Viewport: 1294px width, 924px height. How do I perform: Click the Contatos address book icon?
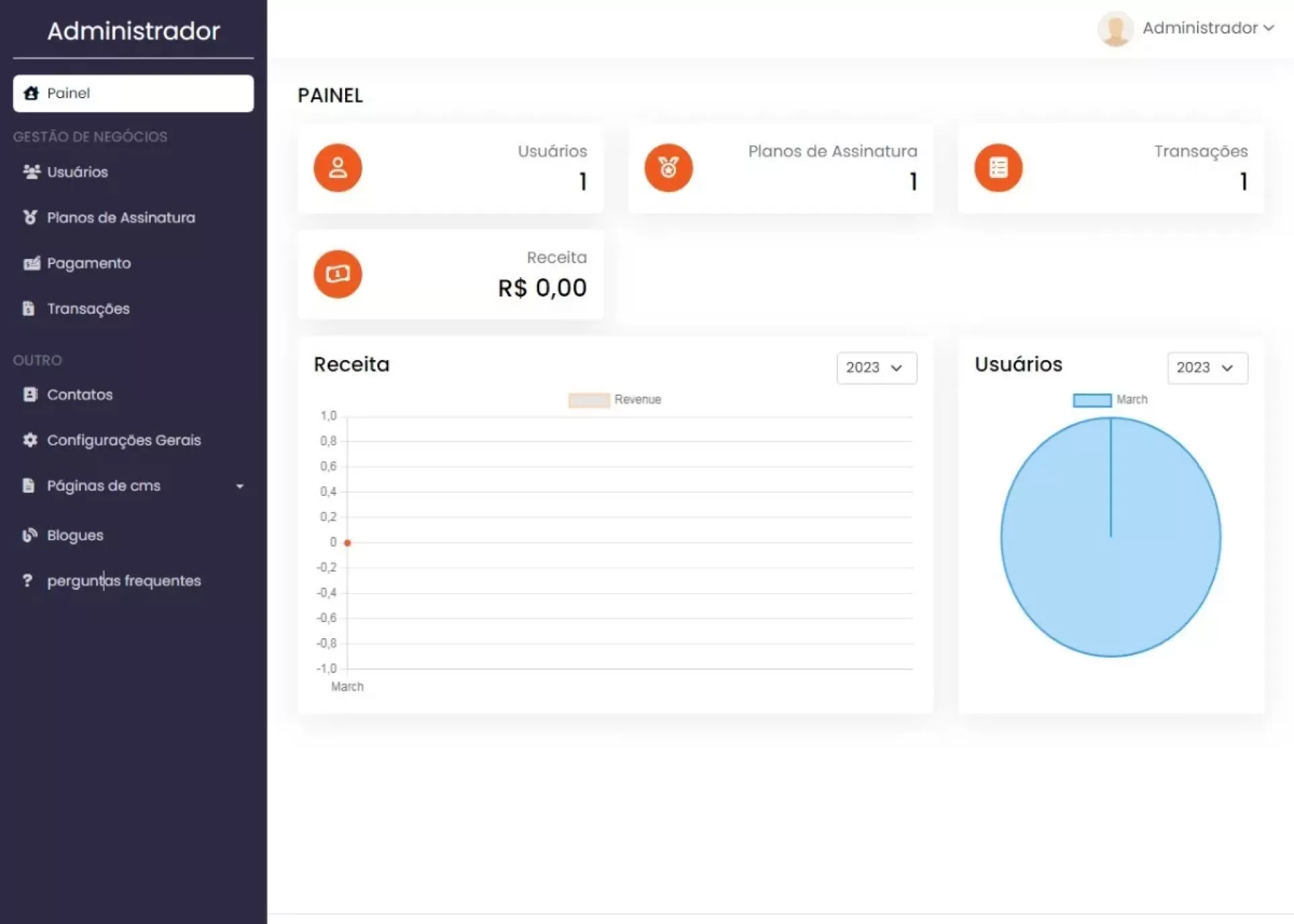(x=30, y=394)
